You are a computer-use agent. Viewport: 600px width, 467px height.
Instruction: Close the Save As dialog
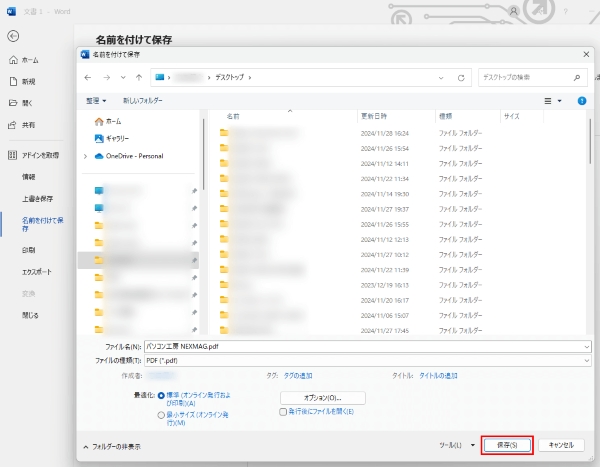586,54
